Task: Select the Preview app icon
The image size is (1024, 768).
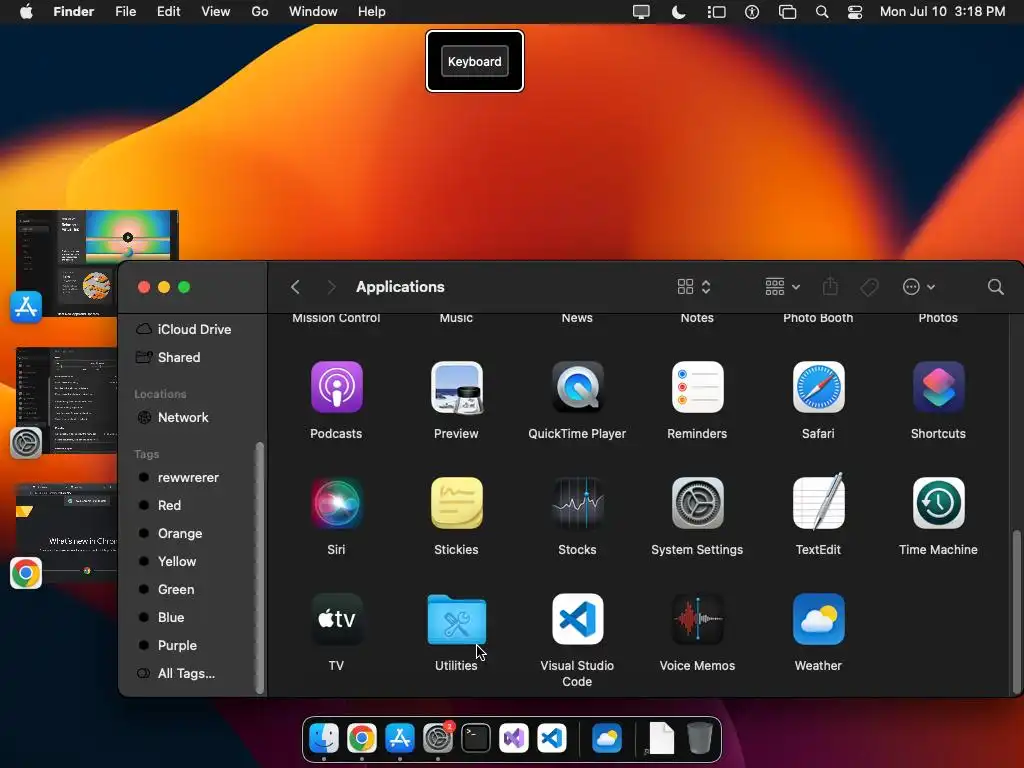Action: point(456,387)
